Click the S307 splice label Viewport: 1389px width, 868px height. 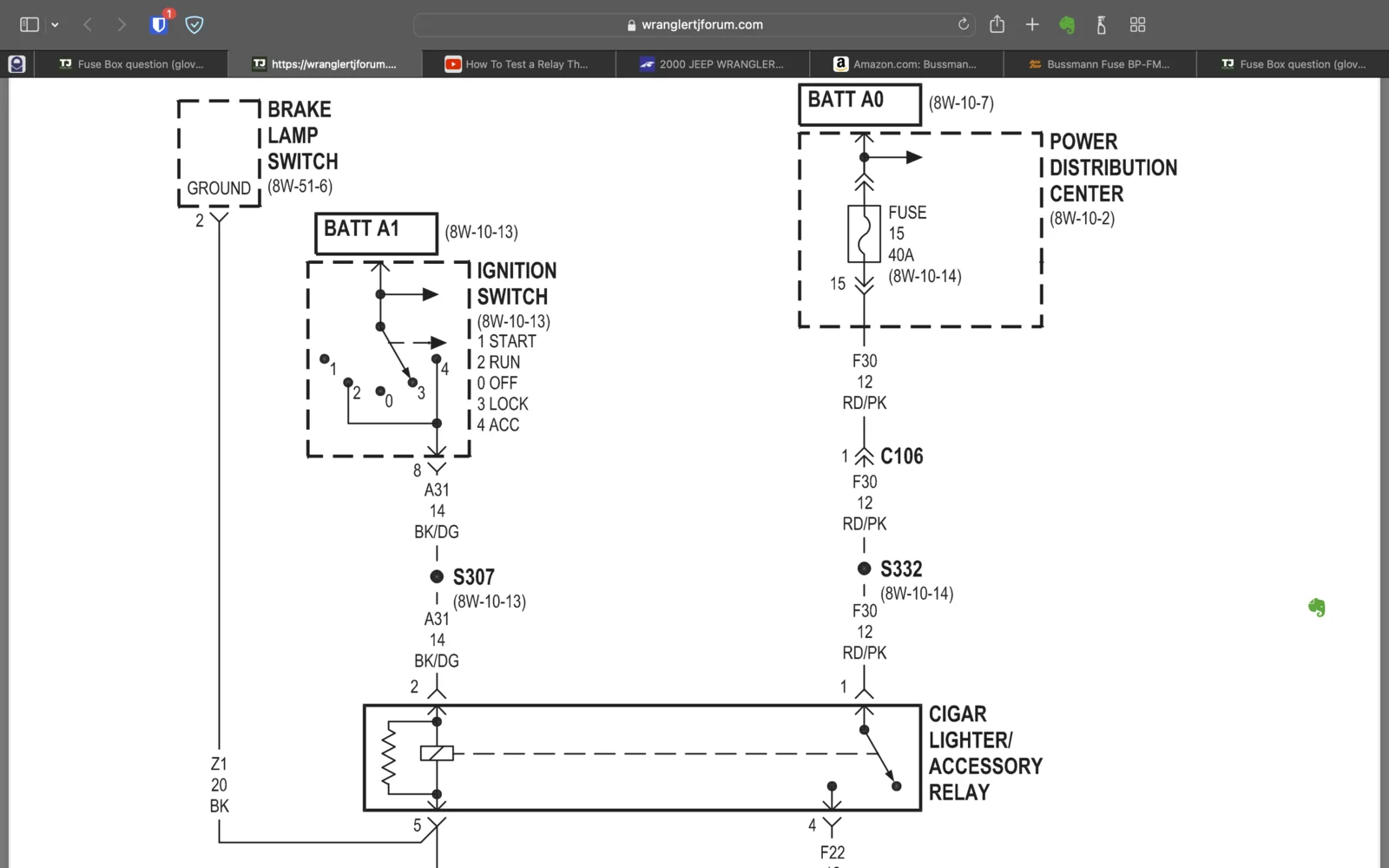(474, 577)
